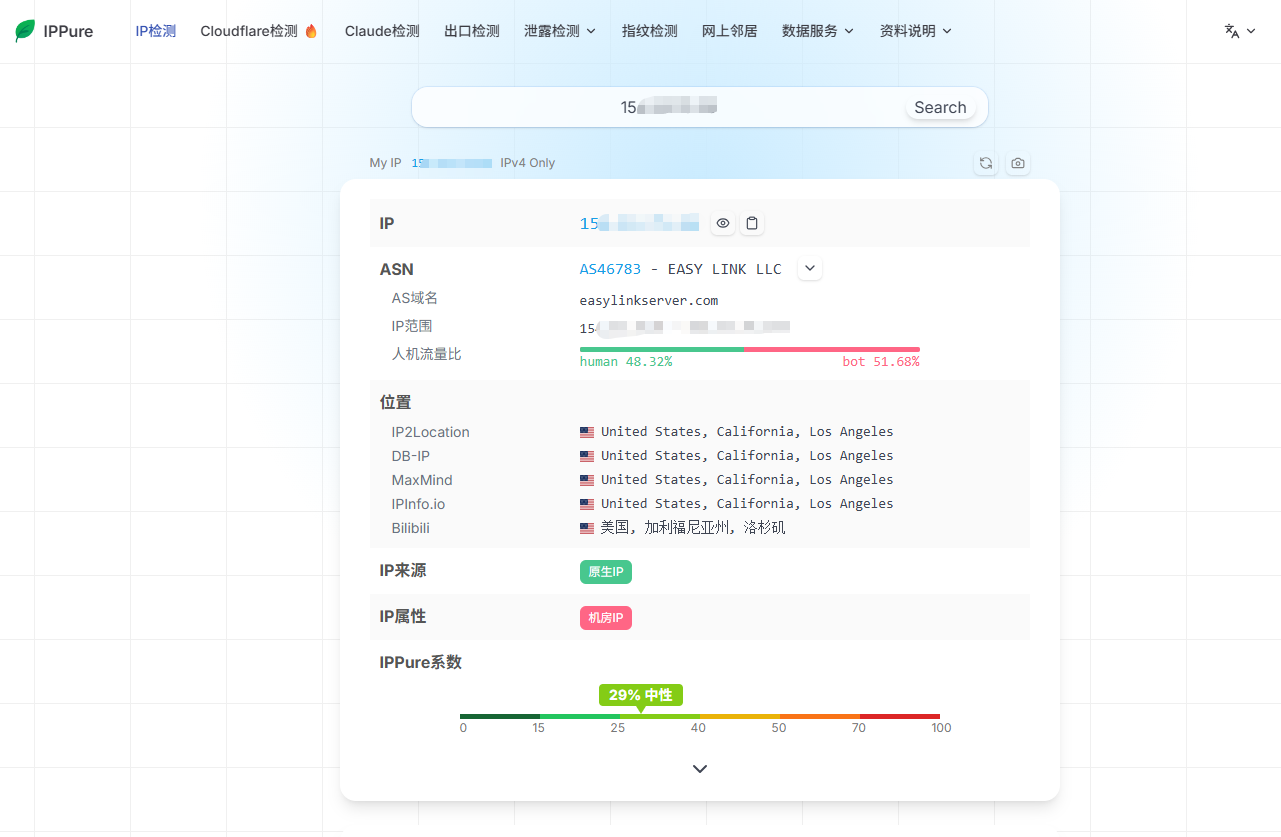Click the IP2Location source label

431,432
